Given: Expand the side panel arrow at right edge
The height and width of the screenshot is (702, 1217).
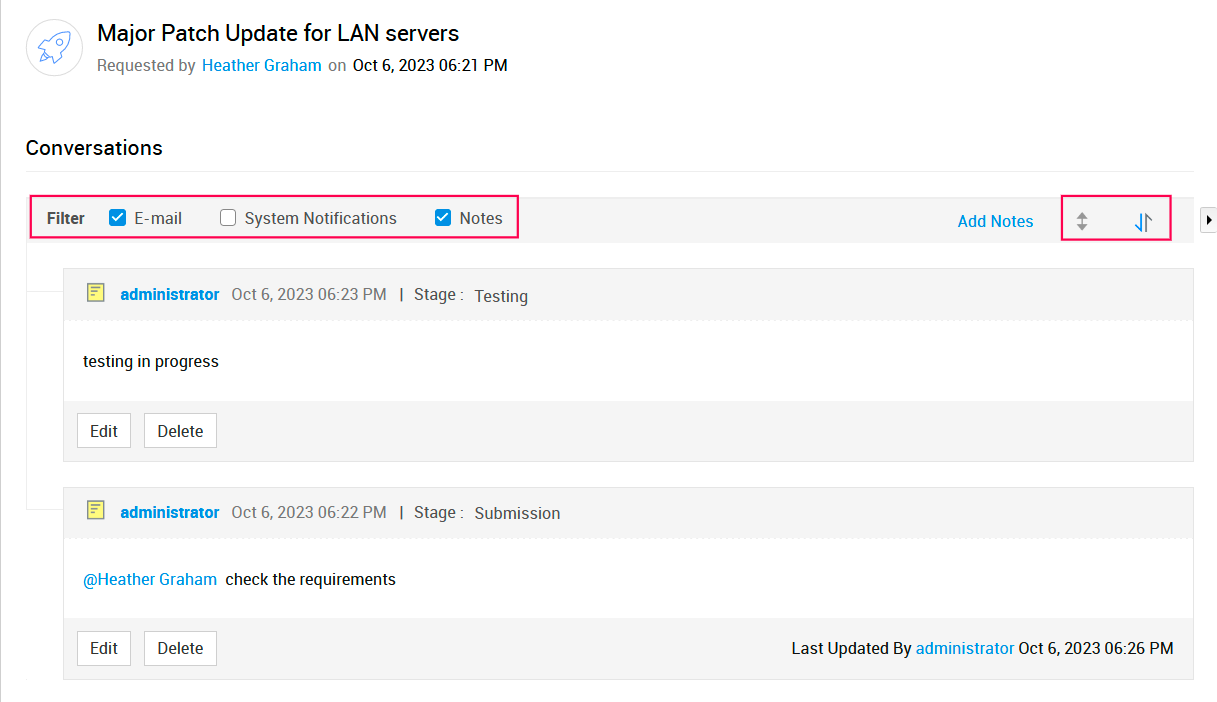Looking at the screenshot, I should click(x=1207, y=220).
